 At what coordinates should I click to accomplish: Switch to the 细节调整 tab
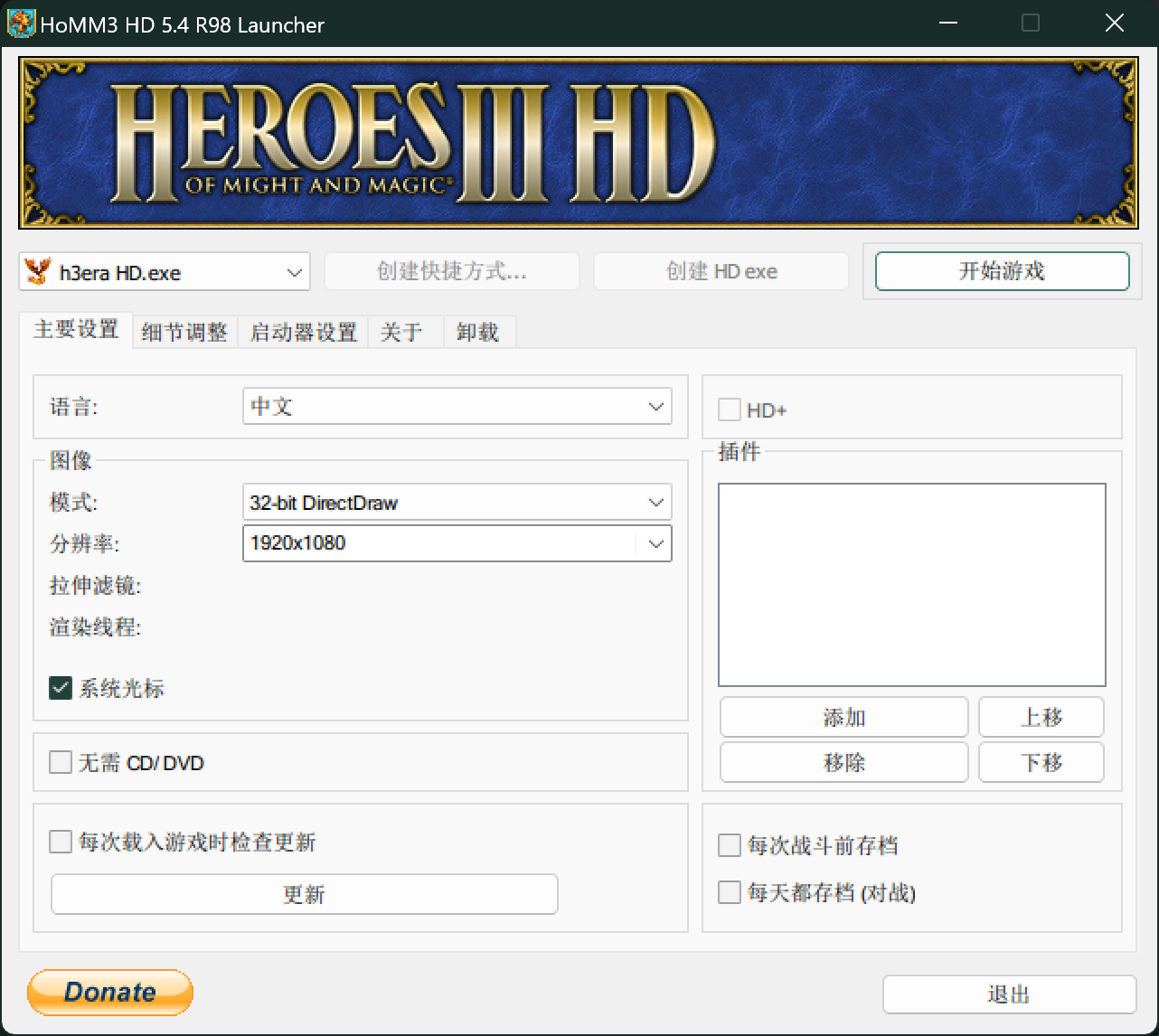click(x=184, y=333)
